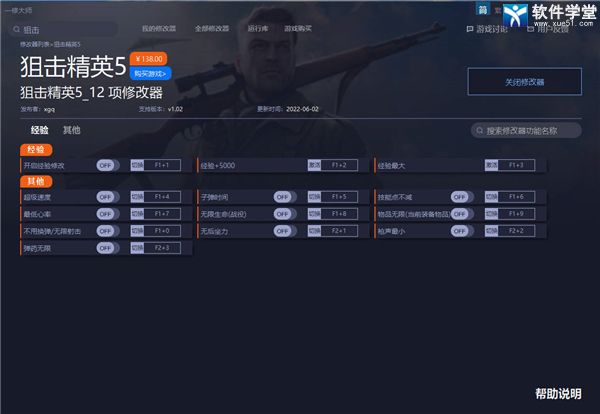
Task: Click the F2+1 hotkey box for 无后坐力
Action: tap(339, 231)
